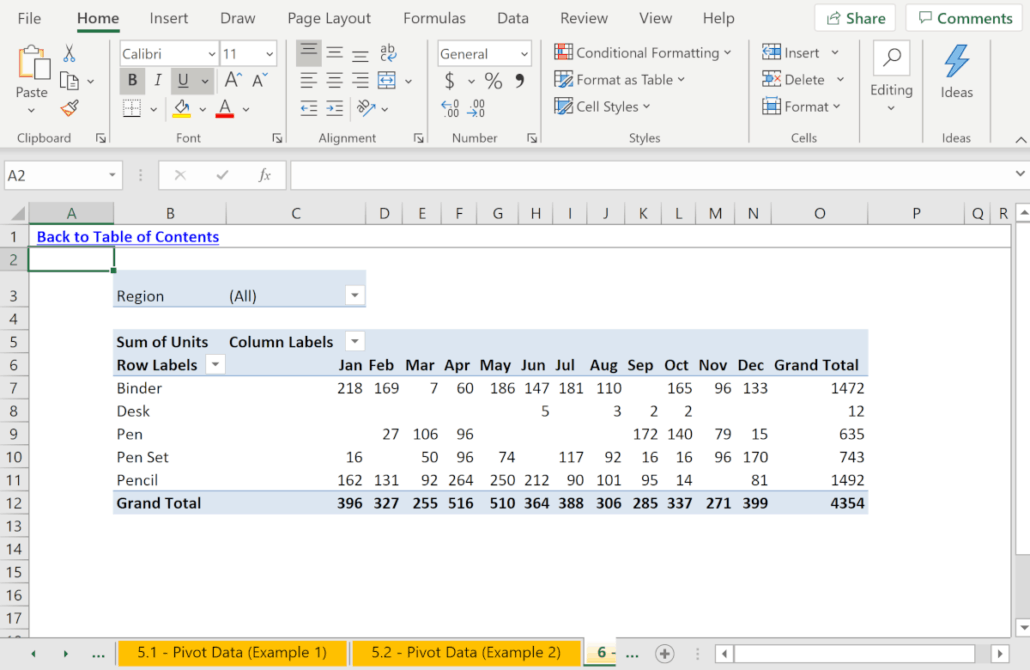
Task: Apply percent style formatting
Action: [x=493, y=81]
